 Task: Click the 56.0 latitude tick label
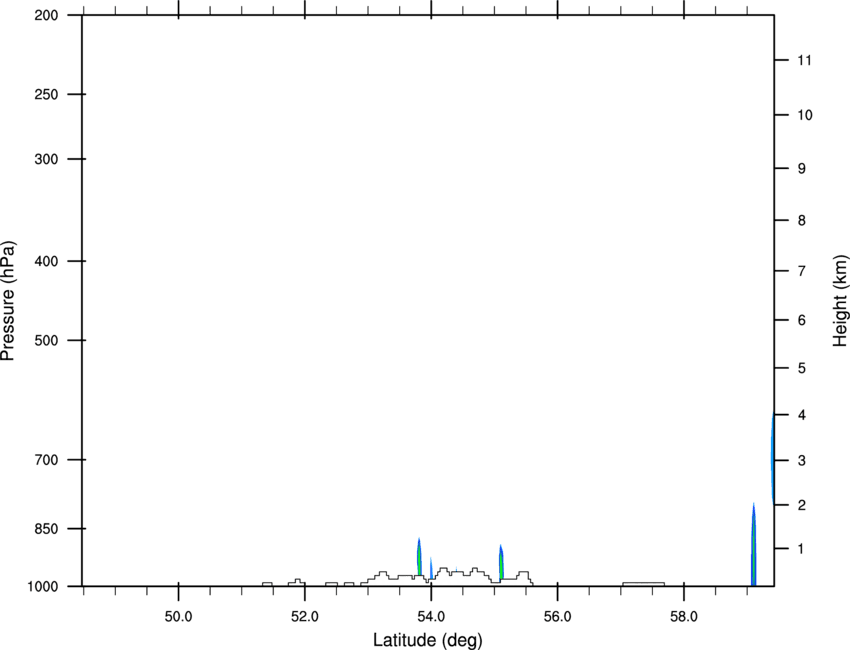558,616
